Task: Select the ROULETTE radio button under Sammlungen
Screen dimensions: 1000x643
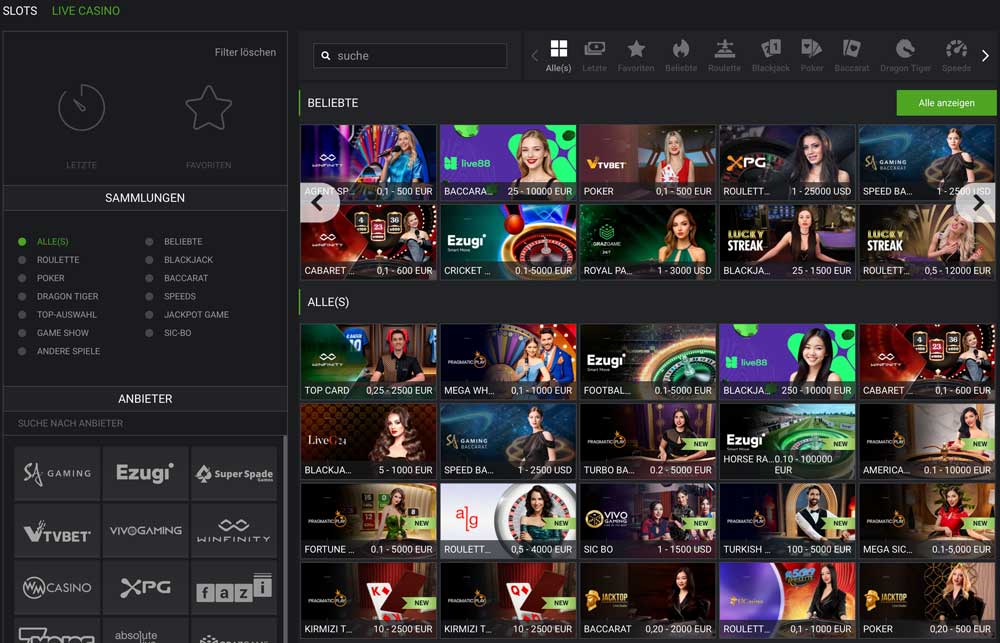Action: (22, 259)
